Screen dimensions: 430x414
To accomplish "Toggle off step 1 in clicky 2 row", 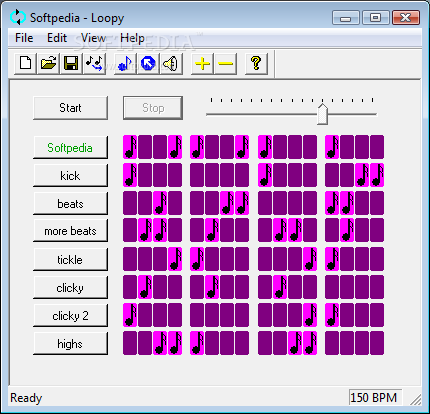I will [130, 315].
